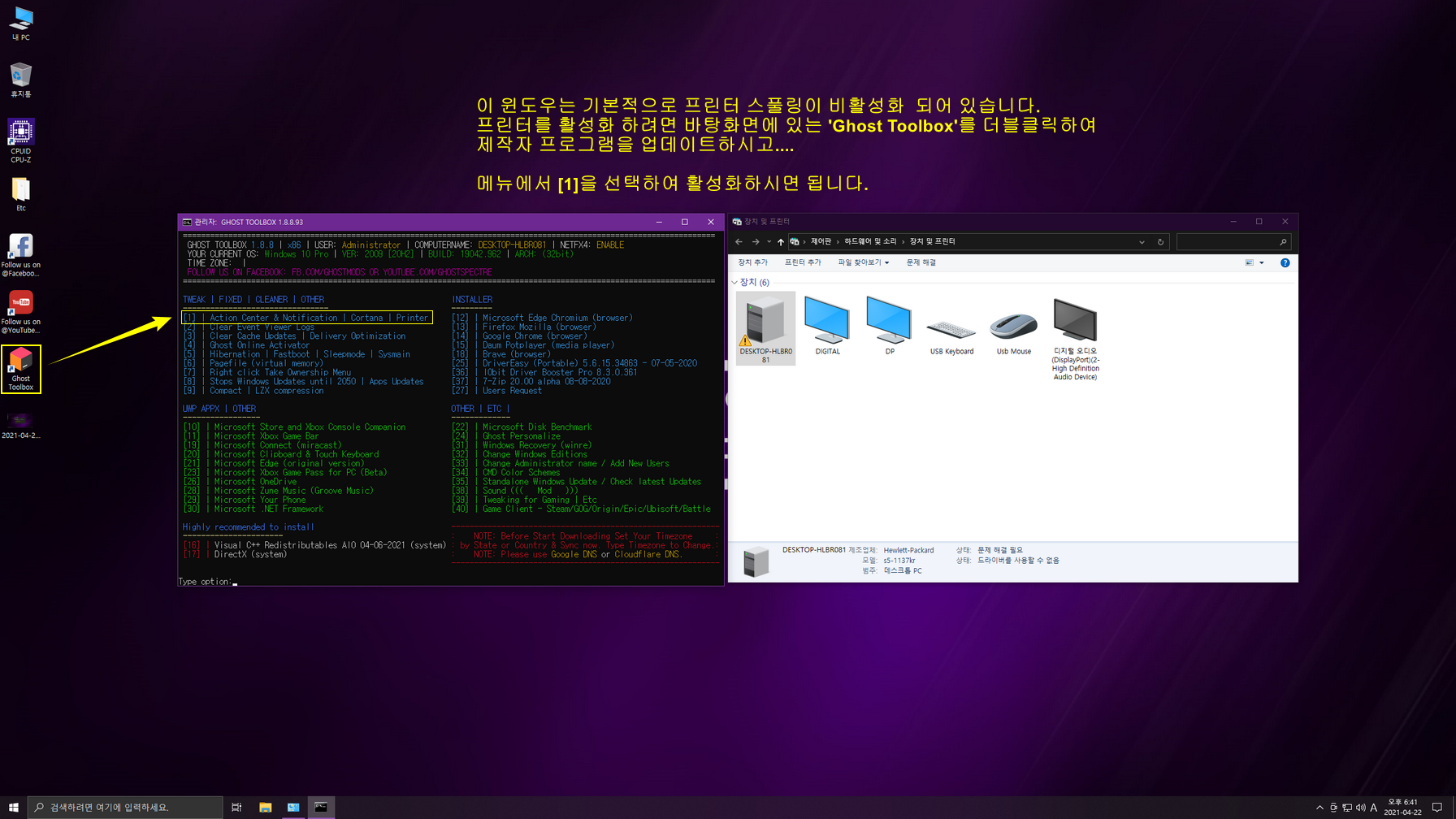Change the view layout icon
The width and height of the screenshot is (1456, 819).
click(x=1249, y=262)
